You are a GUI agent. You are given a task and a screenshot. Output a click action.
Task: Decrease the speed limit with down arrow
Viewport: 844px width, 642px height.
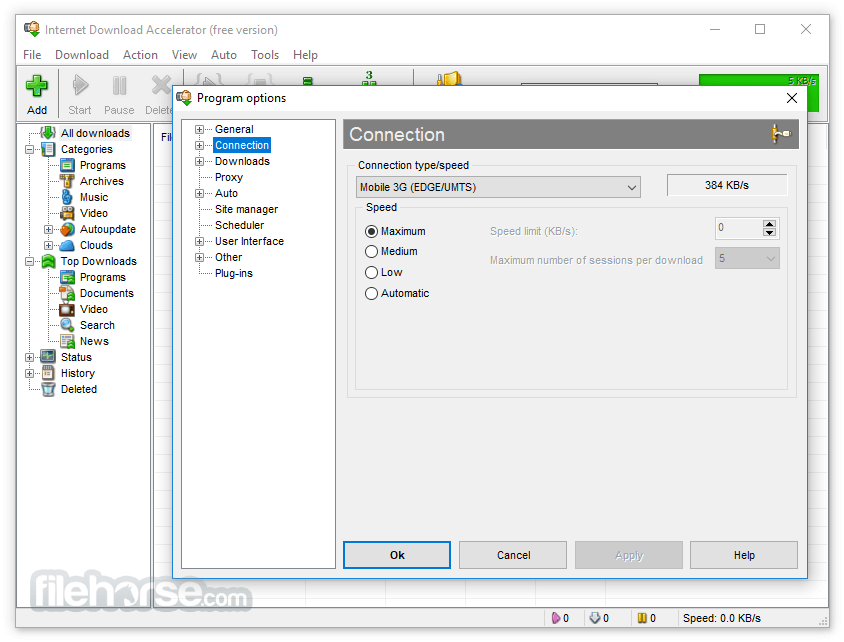tap(770, 232)
